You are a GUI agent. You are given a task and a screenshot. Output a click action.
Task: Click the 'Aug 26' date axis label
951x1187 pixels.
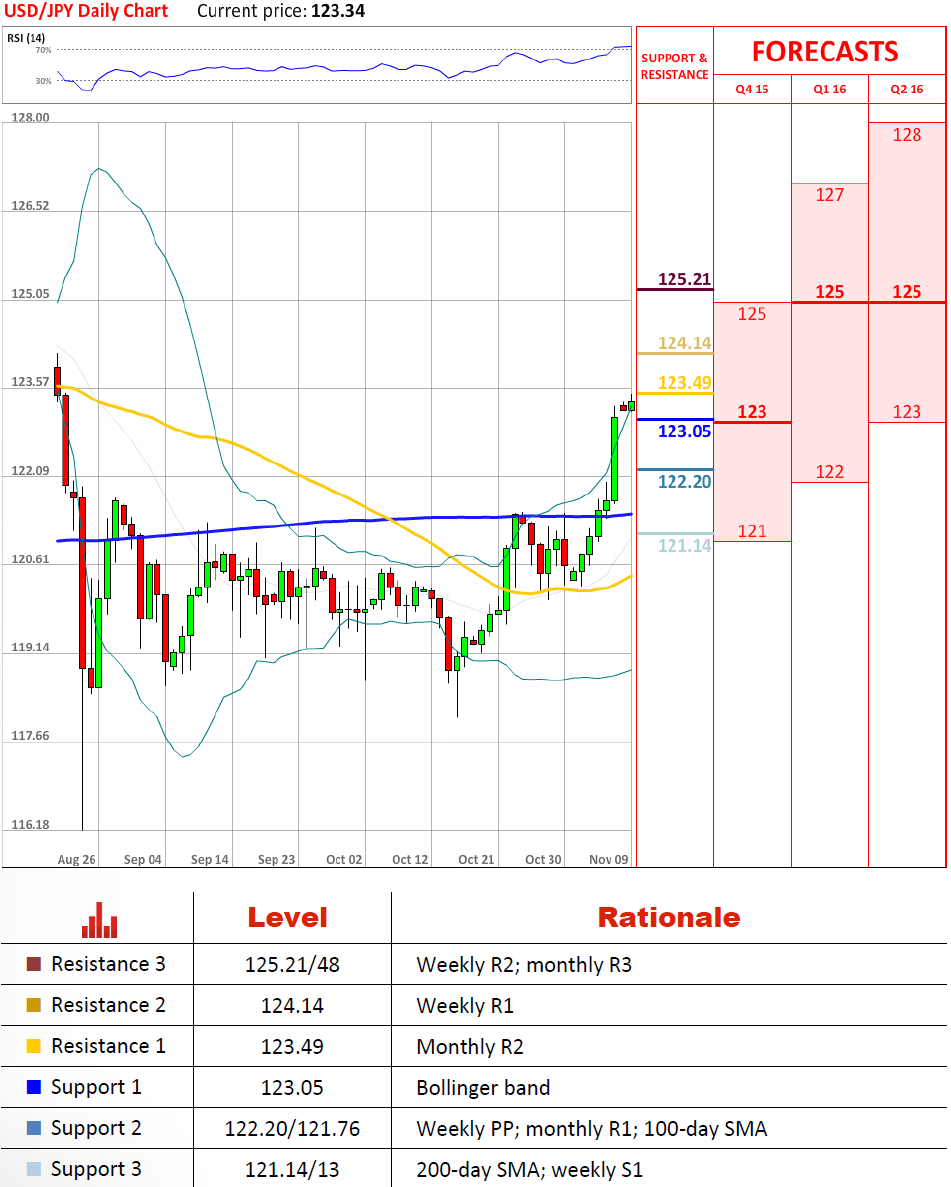point(76,860)
